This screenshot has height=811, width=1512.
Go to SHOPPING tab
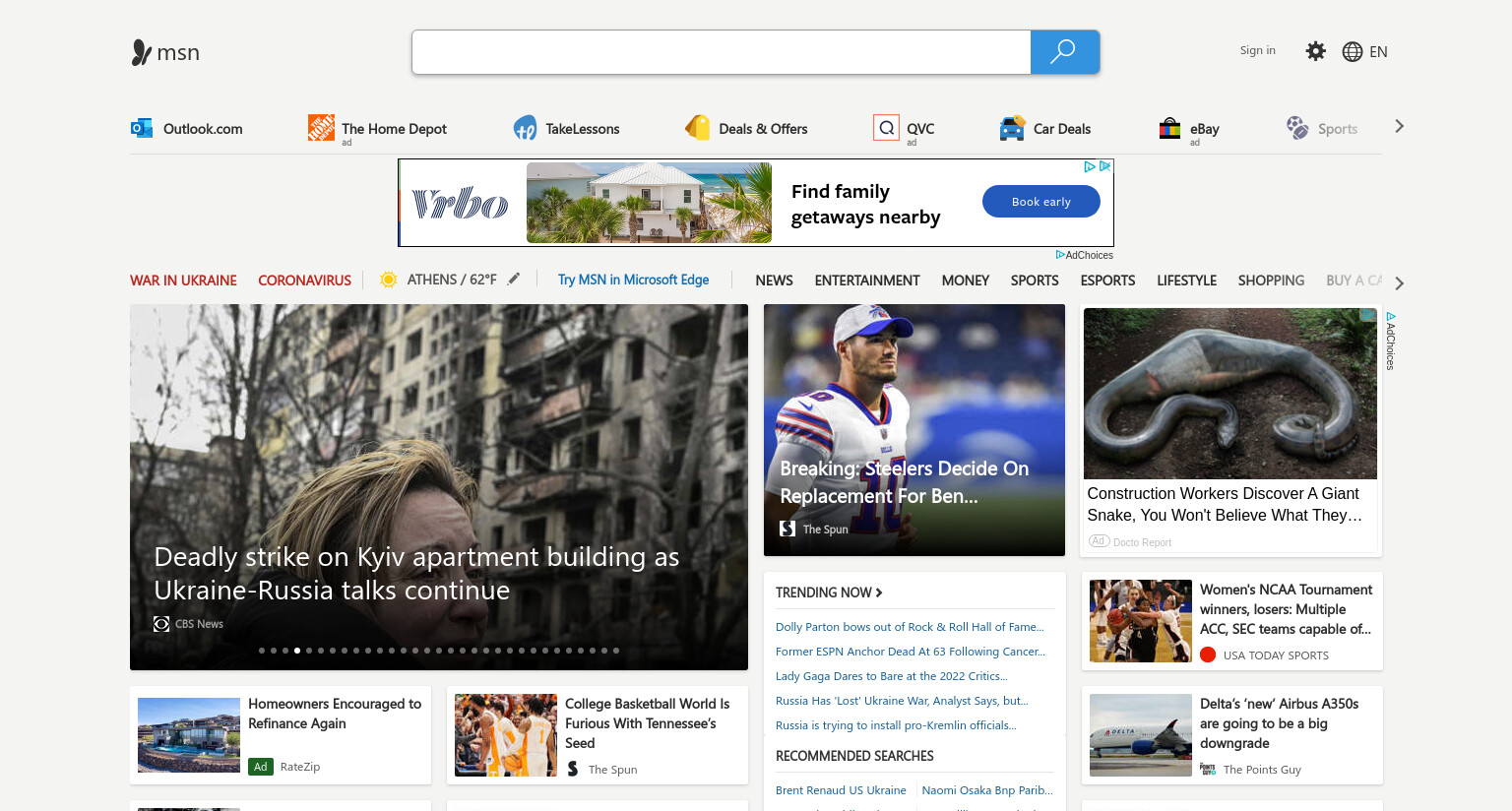pyautogui.click(x=1271, y=281)
